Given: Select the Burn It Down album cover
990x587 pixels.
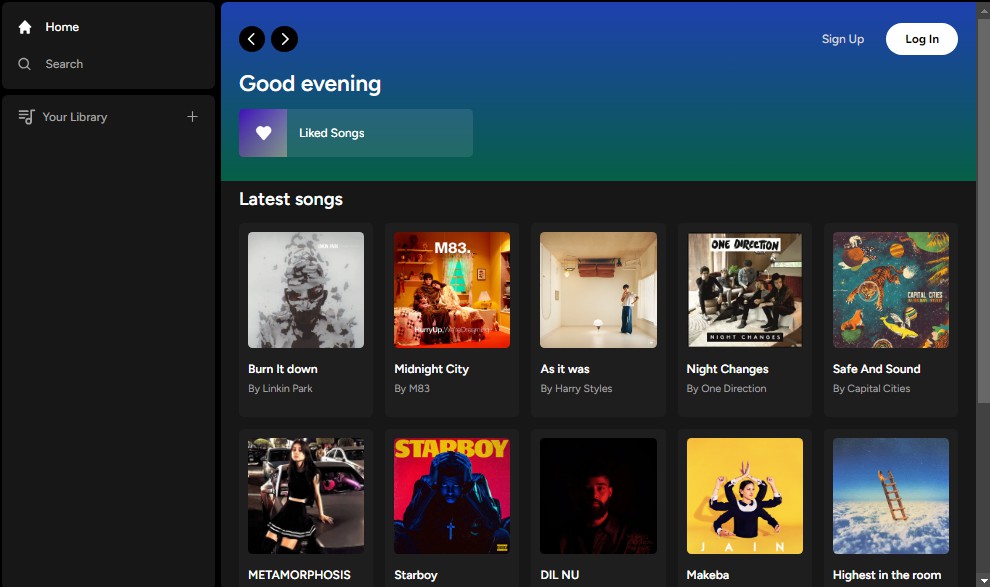Looking at the screenshot, I should tap(306, 290).
